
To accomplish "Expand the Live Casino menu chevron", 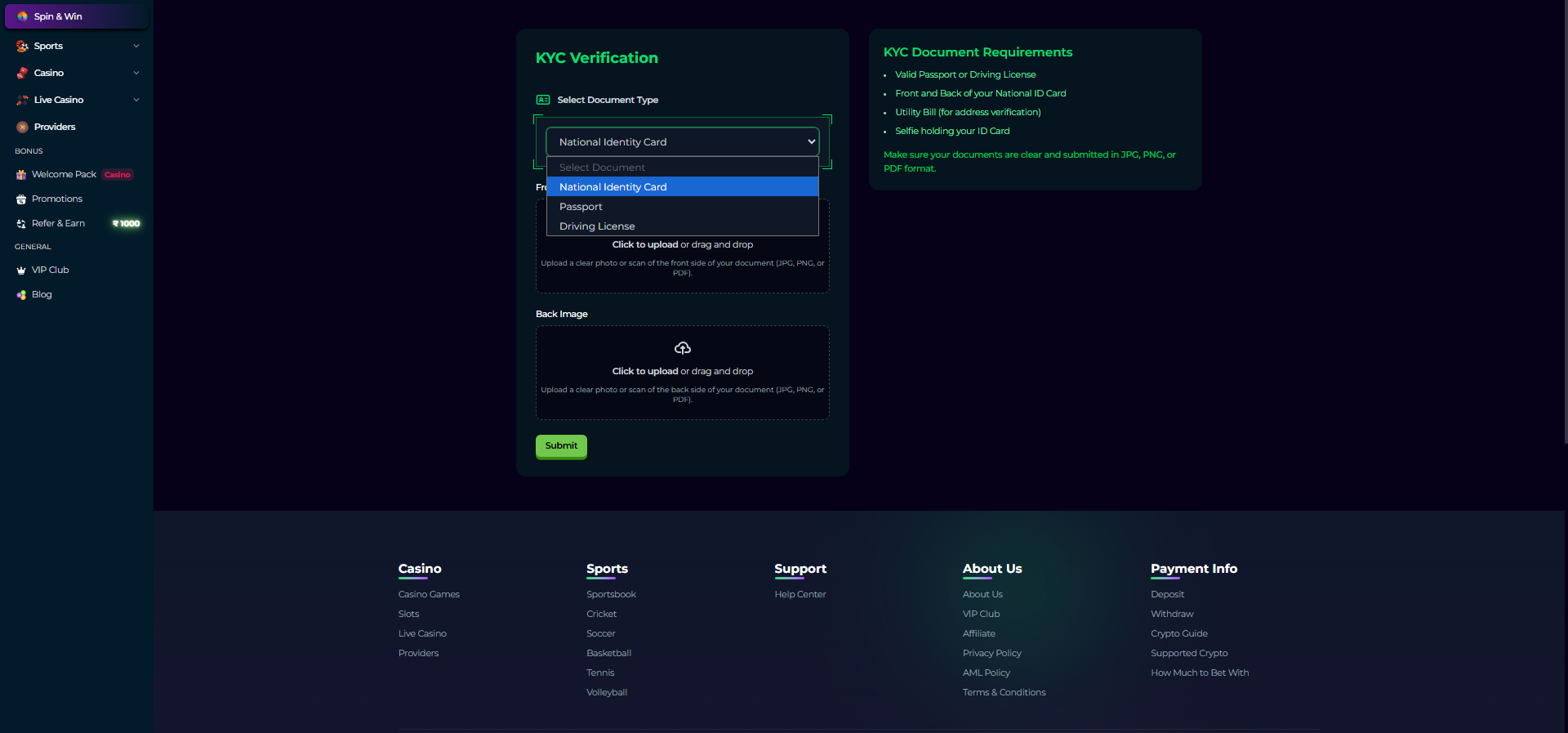I will coord(136,101).
